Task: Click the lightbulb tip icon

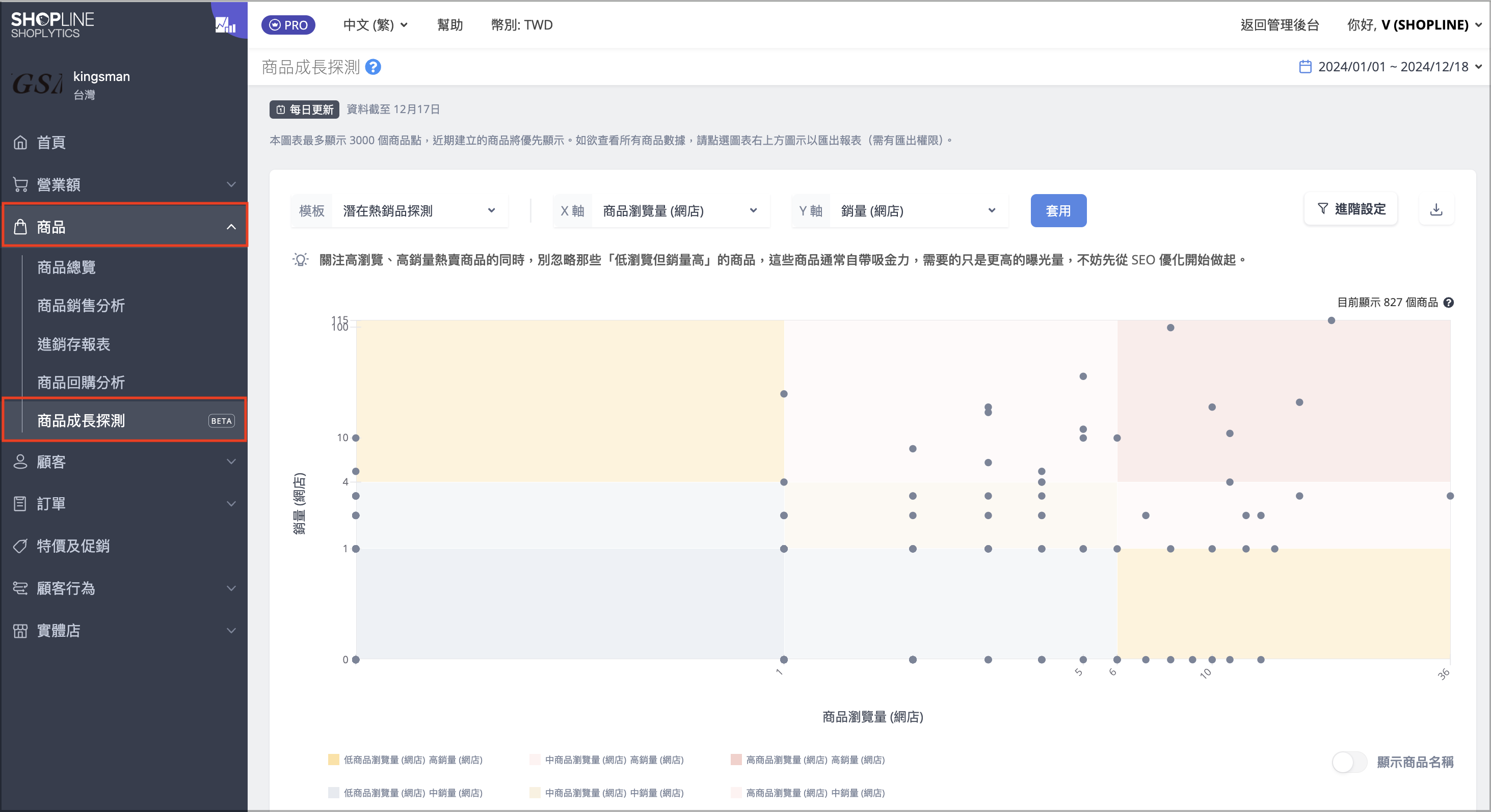Action: click(x=301, y=260)
